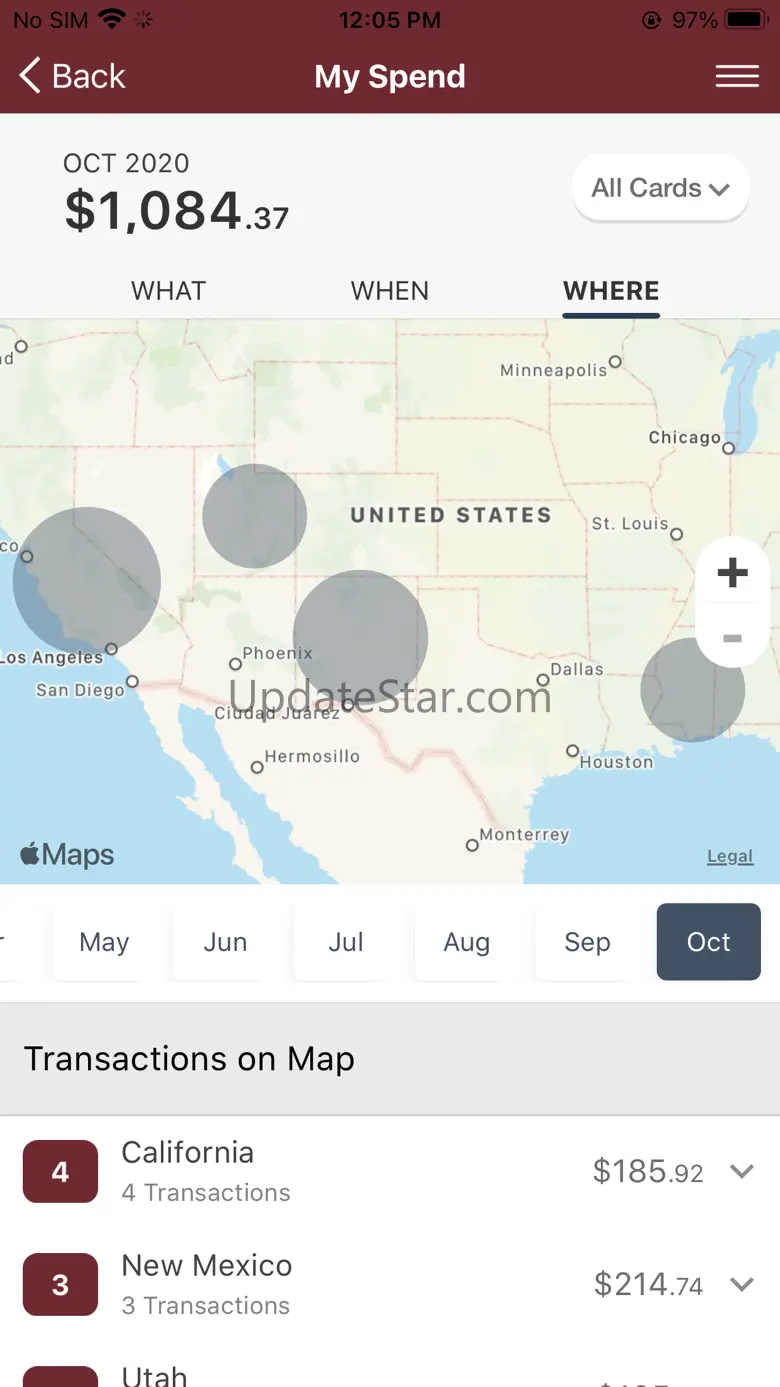Screen dimensions: 780x1387
Task: Expand the New Mexico transactions chevron
Action: [x=741, y=1284]
